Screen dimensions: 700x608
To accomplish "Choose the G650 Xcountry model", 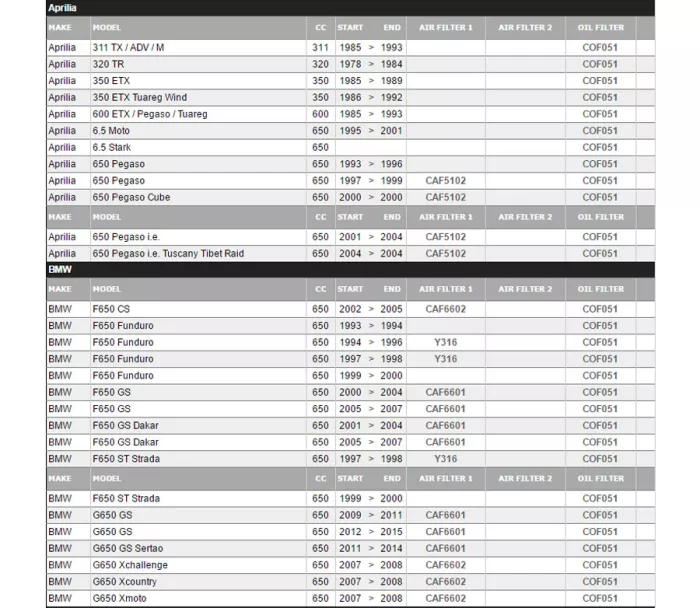I will [x=126, y=581].
